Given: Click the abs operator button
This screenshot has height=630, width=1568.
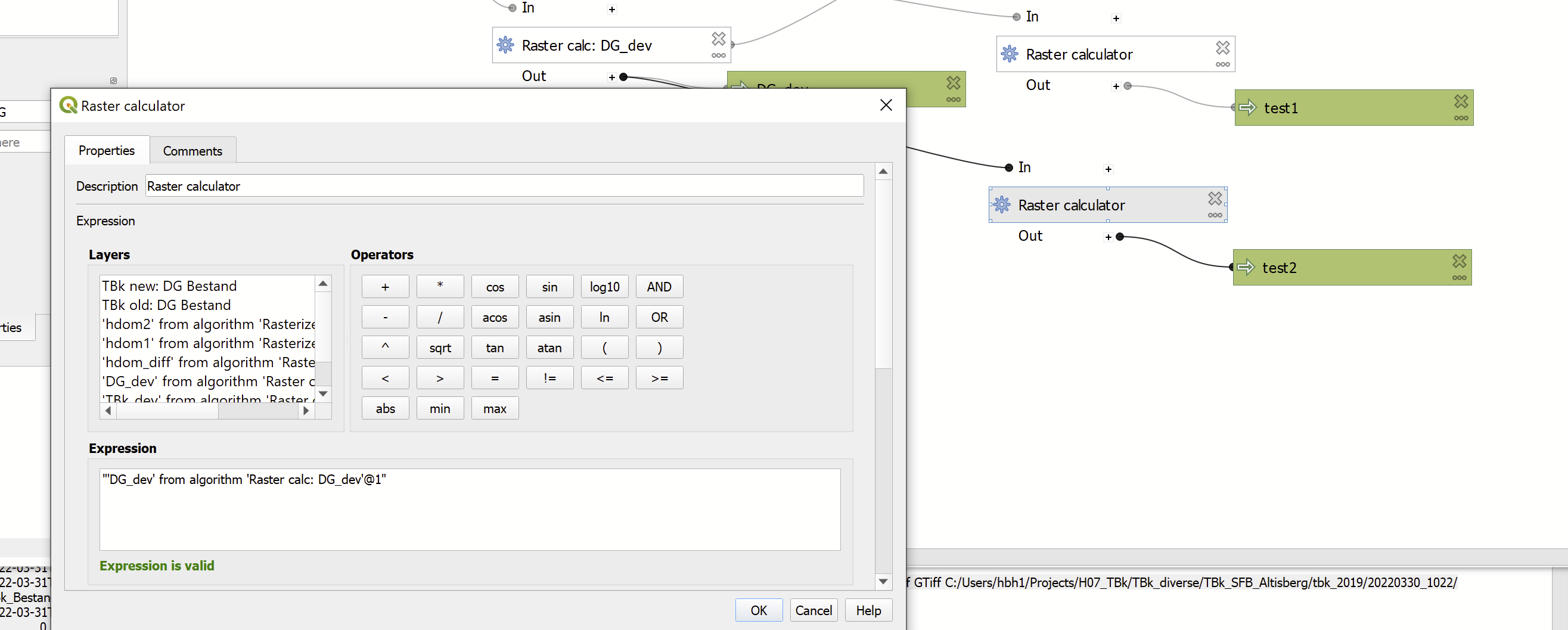Looking at the screenshot, I should point(386,408).
